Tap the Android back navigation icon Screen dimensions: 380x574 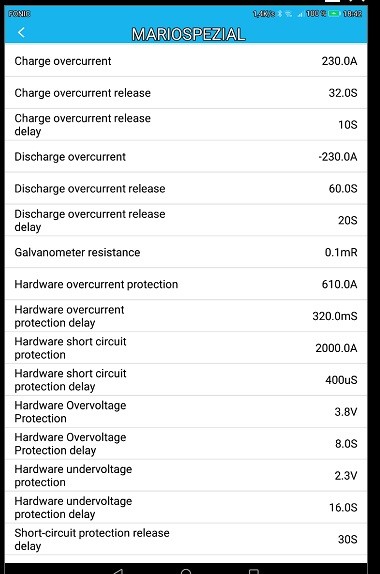(118, 571)
